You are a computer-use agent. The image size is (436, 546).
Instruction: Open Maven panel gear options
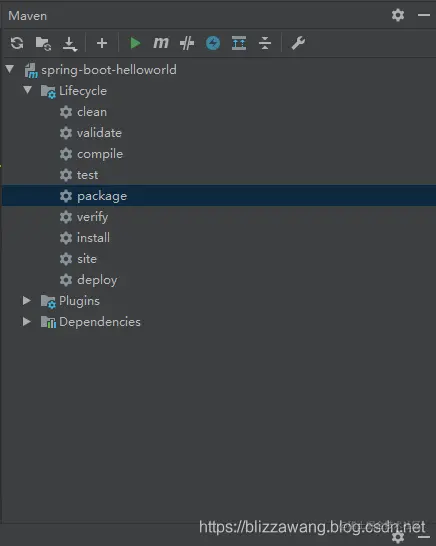click(398, 15)
